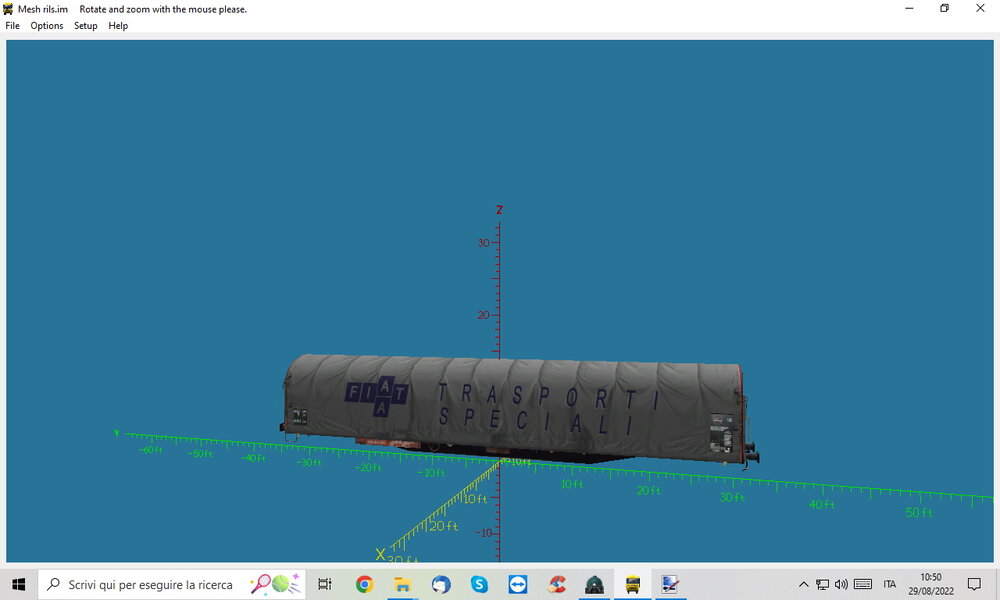Screen dimensions: 1000x600
Task: Open the touch keyboard tray icon
Action: (x=863, y=584)
